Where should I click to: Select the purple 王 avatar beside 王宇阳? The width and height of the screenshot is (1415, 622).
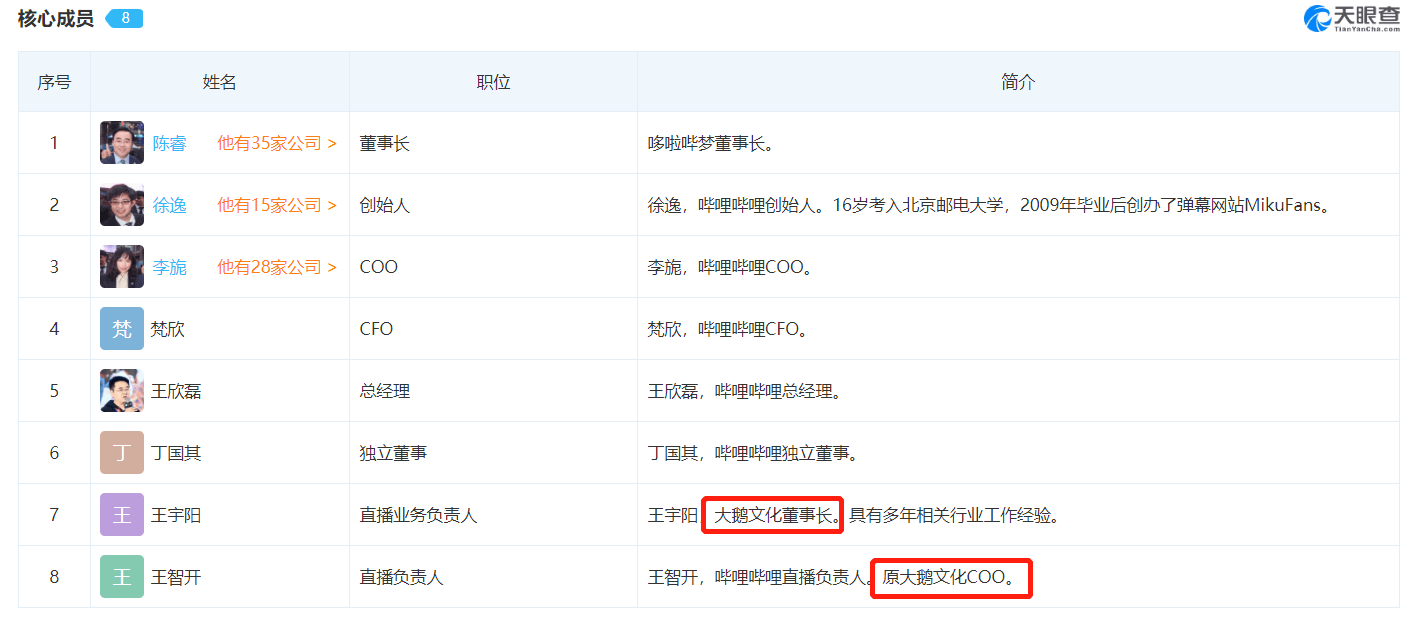[122, 515]
